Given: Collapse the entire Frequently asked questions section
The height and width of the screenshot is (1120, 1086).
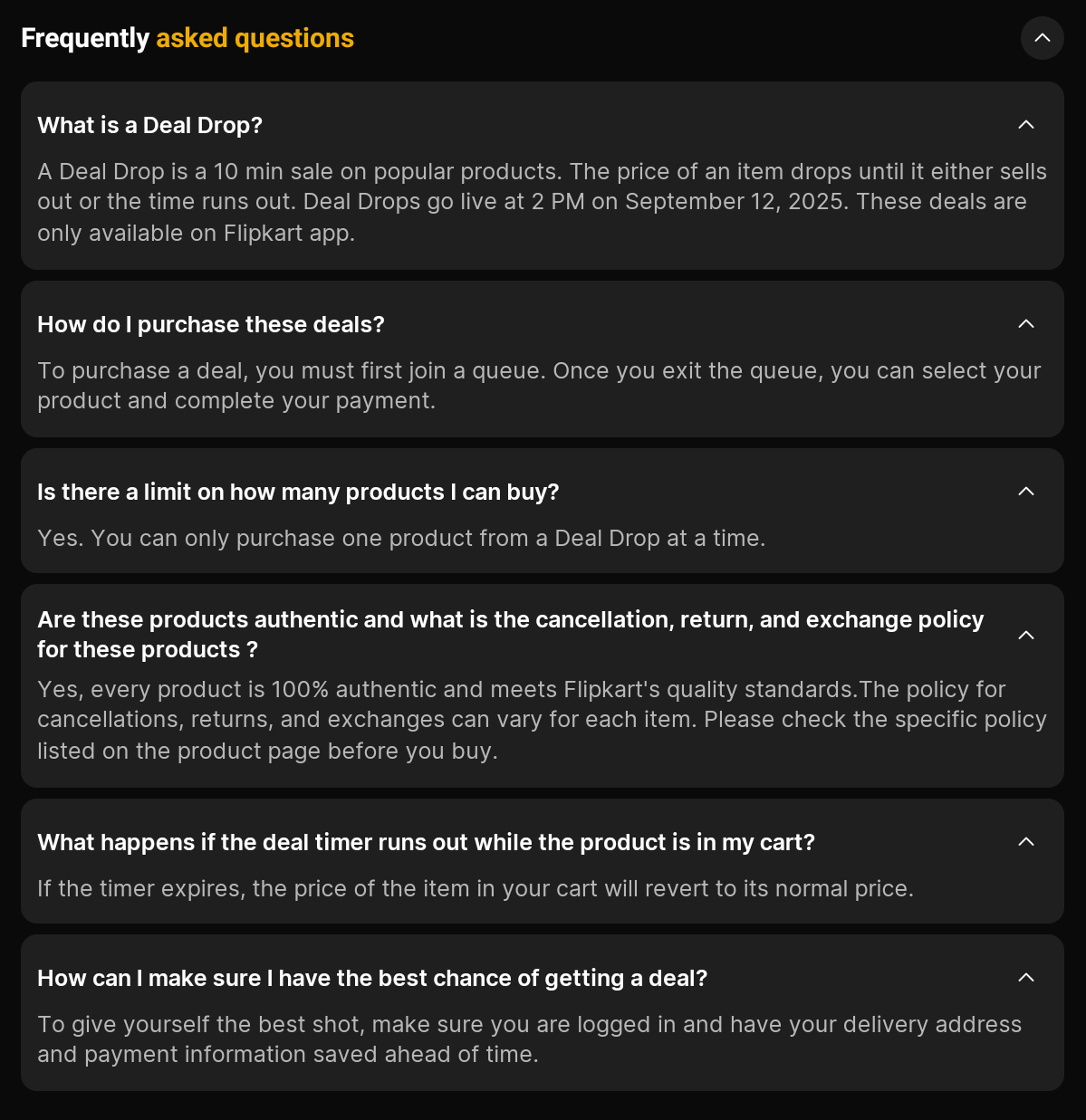Looking at the screenshot, I should (1042, 38).
